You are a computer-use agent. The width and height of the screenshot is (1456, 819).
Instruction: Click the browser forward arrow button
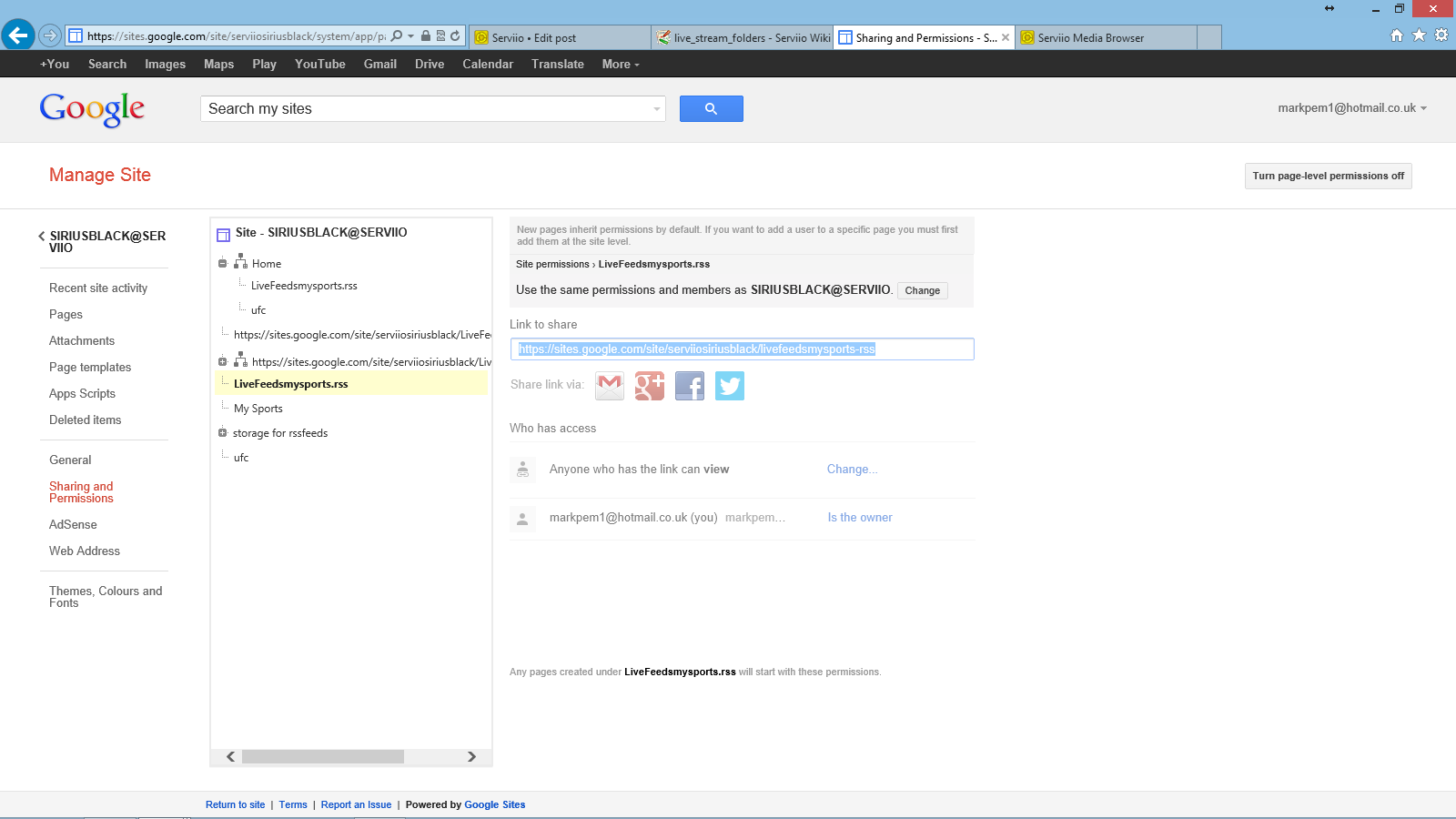[x=50, y=36]
